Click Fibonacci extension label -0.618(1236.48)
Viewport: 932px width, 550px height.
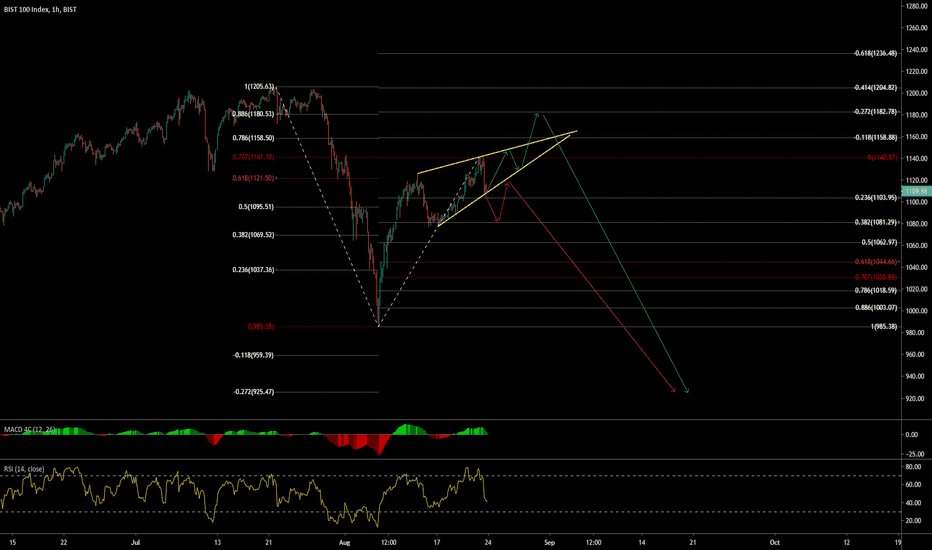pos(876,54)
